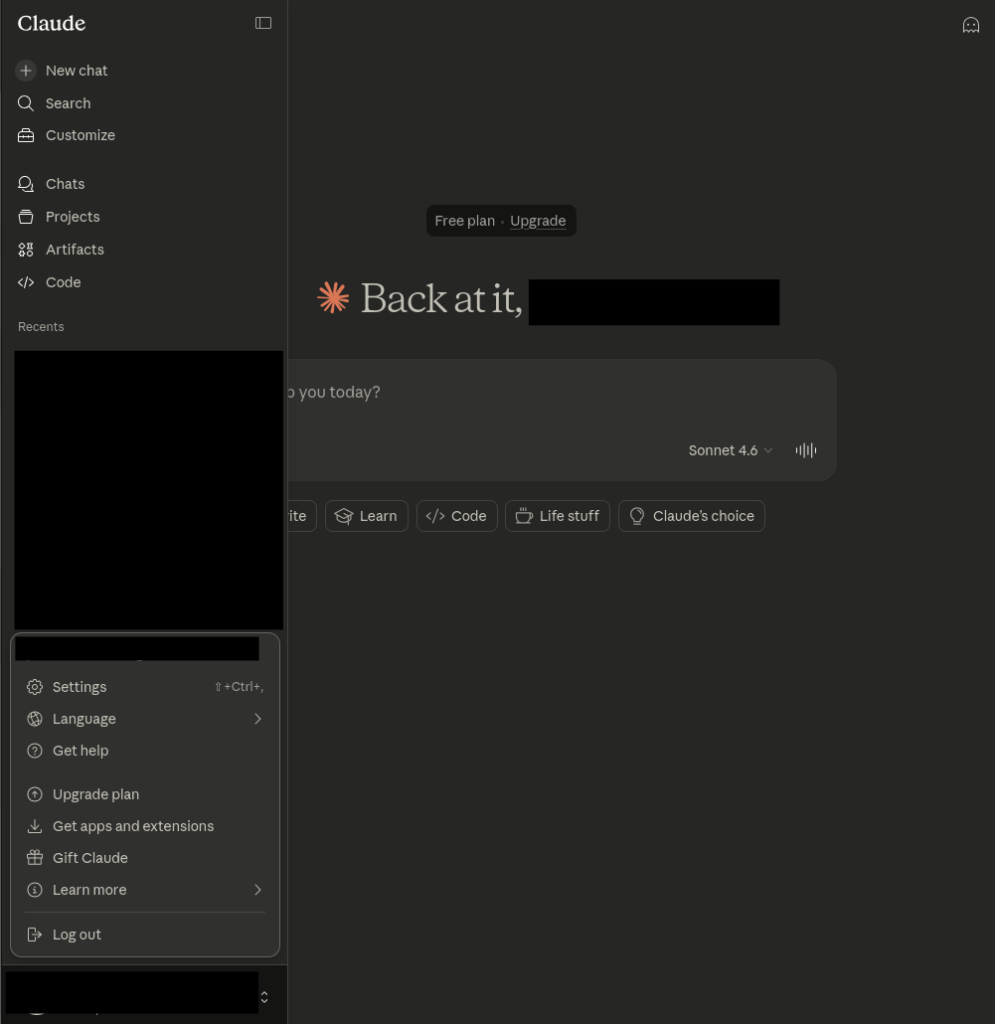Choose Log out in the account menu
The height and width of the screenshot is (1024, 995).
click(145, 935)
